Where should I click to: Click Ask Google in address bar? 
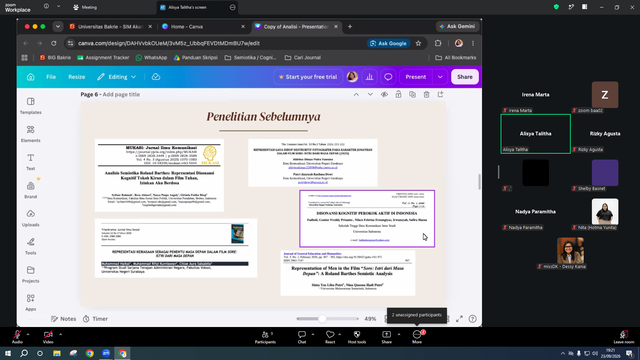[x=388, y=43]
